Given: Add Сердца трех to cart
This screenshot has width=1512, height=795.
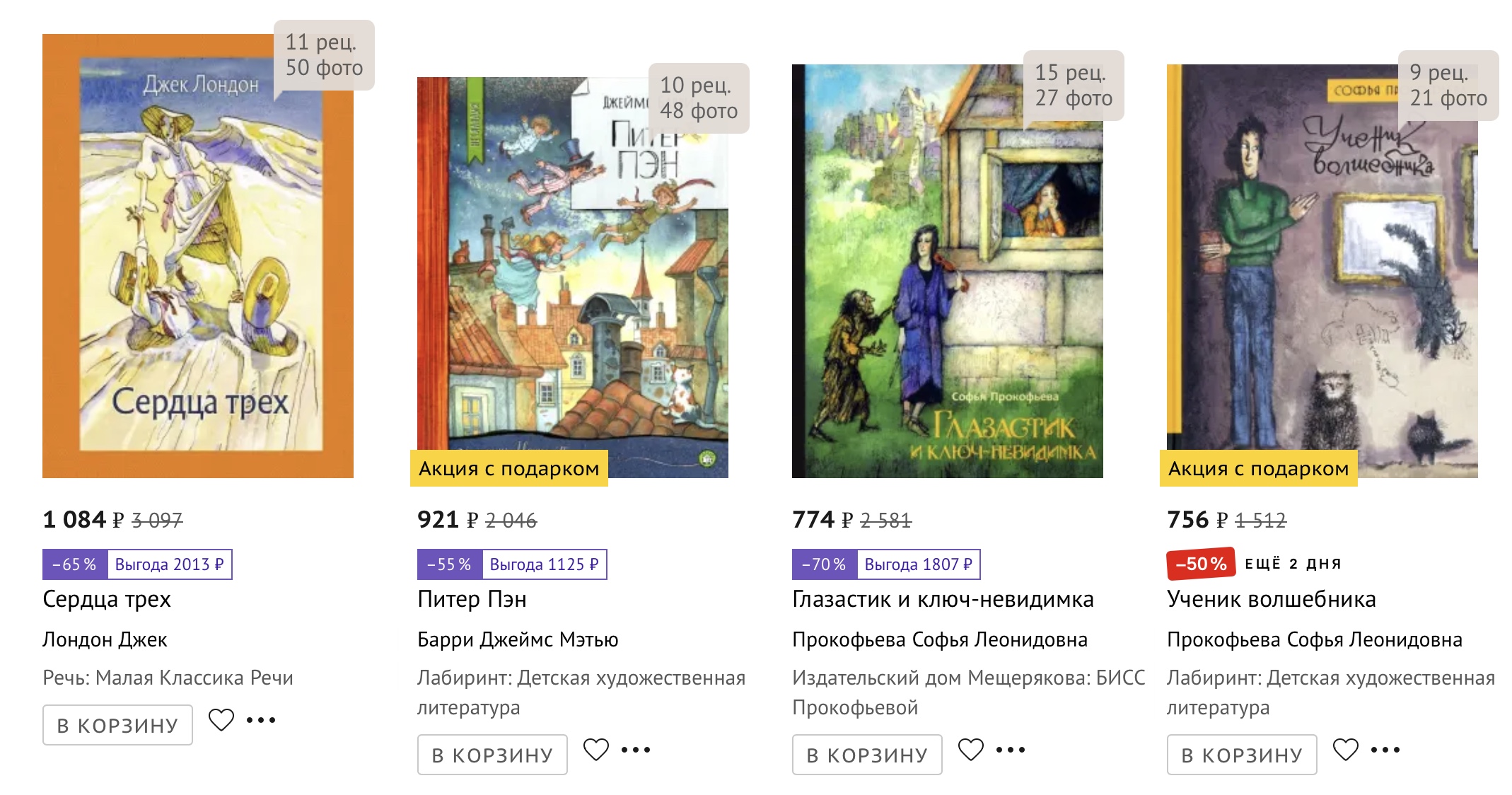Looking at the screenshot, I should pyautogui.click(x=117, y=725).
